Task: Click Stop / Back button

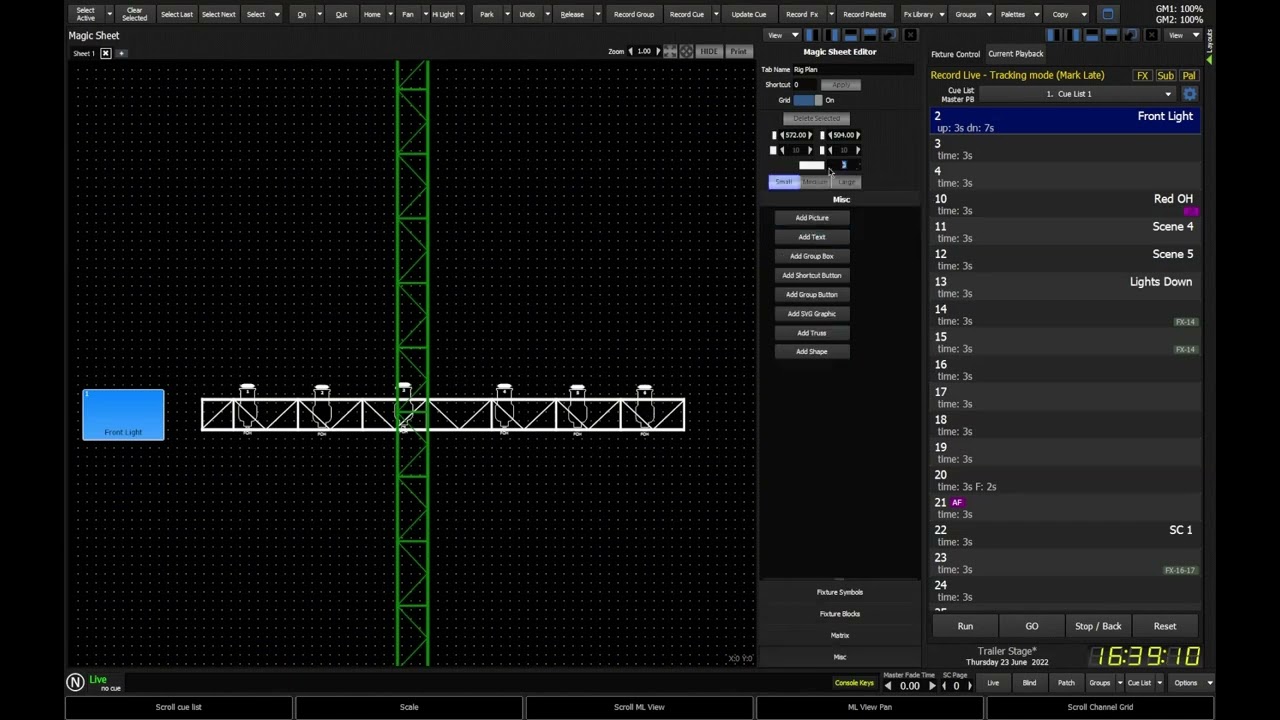Action: 1098,626
